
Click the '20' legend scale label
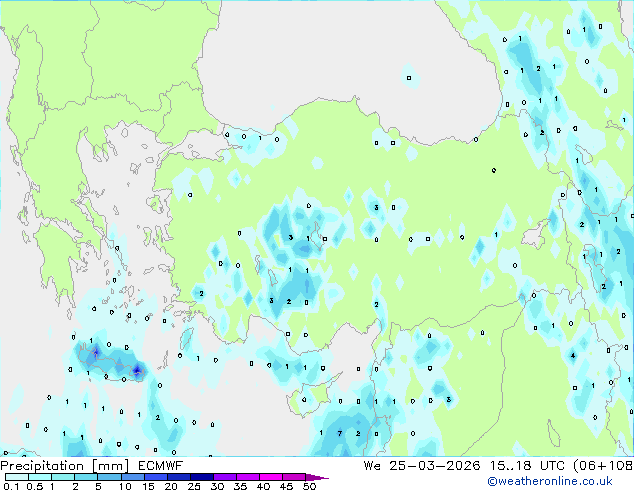[171, 486]
